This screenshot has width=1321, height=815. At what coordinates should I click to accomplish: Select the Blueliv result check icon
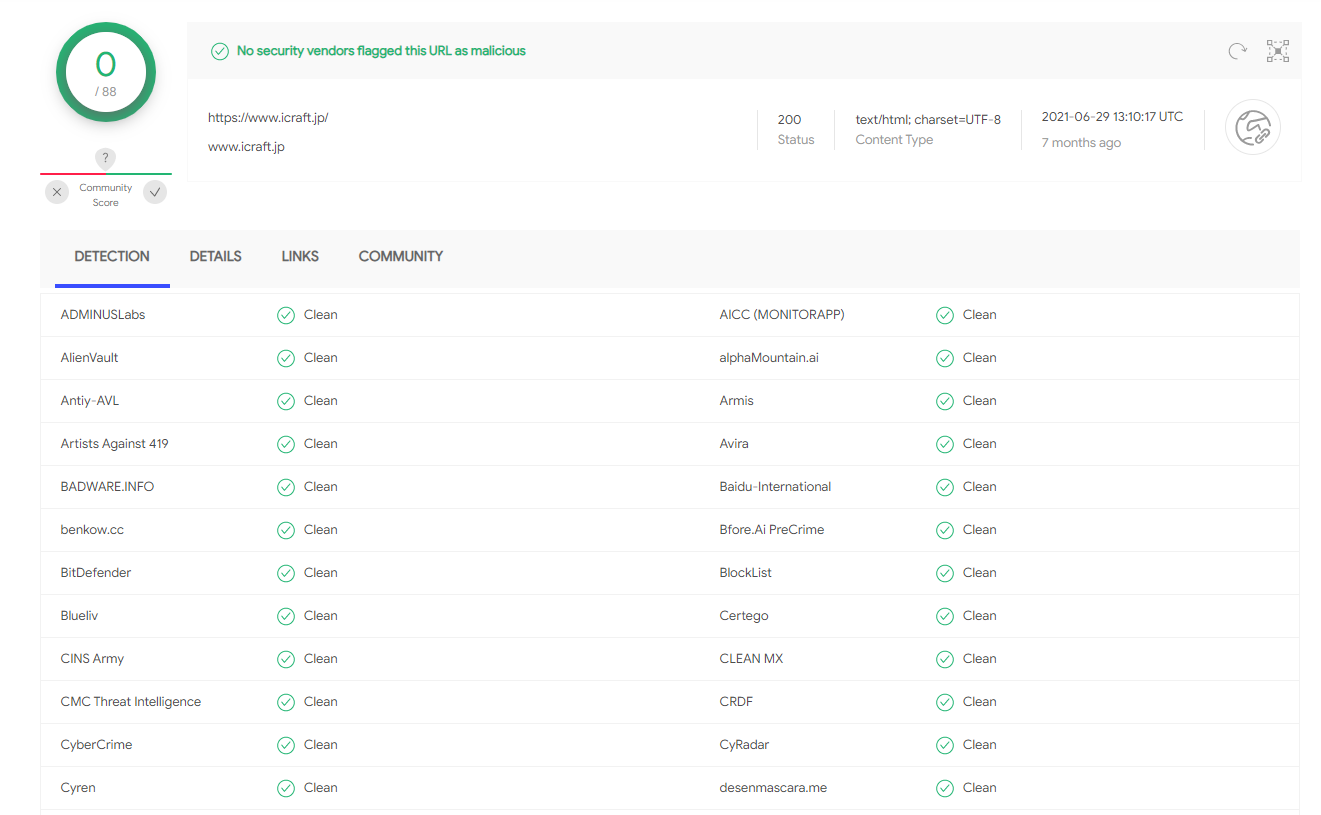[286, 616]
